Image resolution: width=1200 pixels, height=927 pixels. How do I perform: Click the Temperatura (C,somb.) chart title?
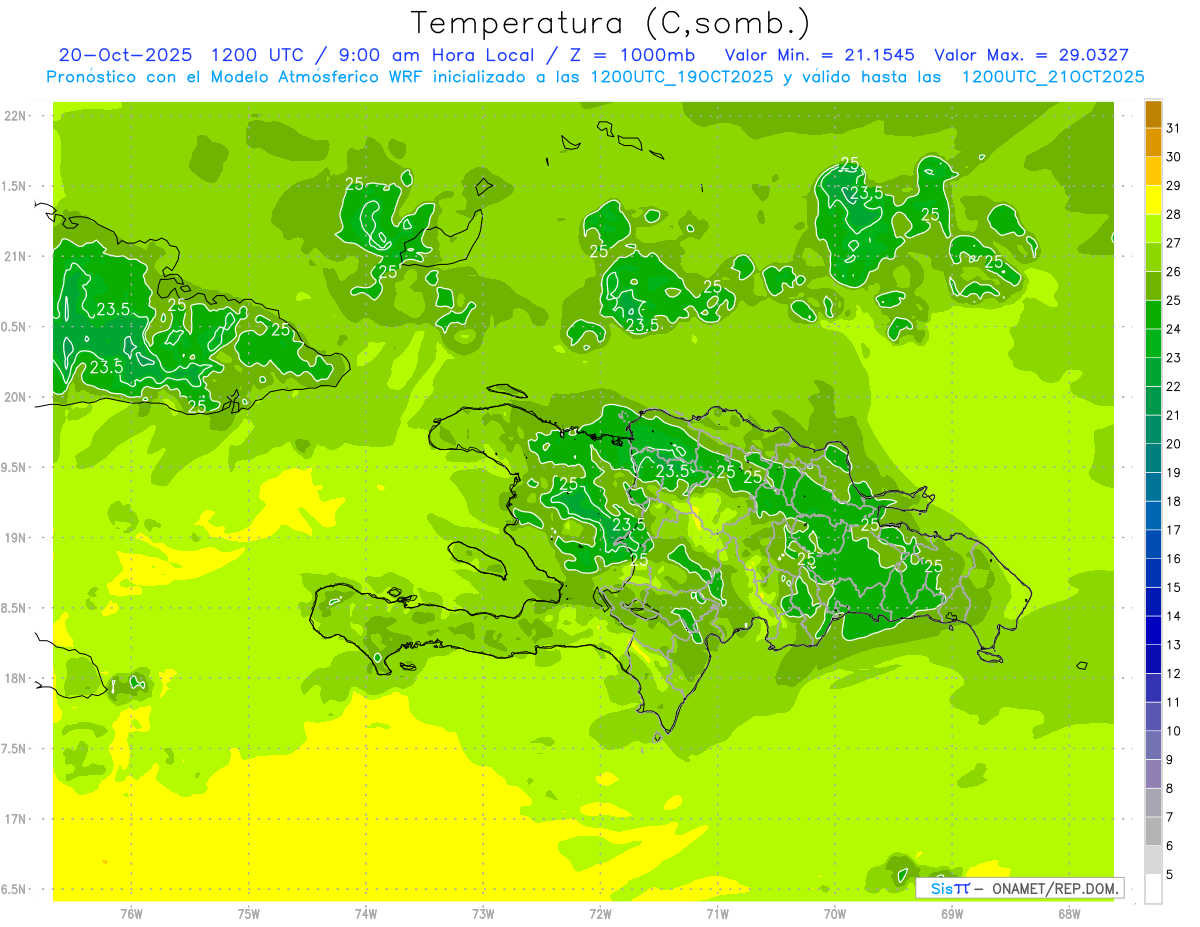click(x=610, y=22)
